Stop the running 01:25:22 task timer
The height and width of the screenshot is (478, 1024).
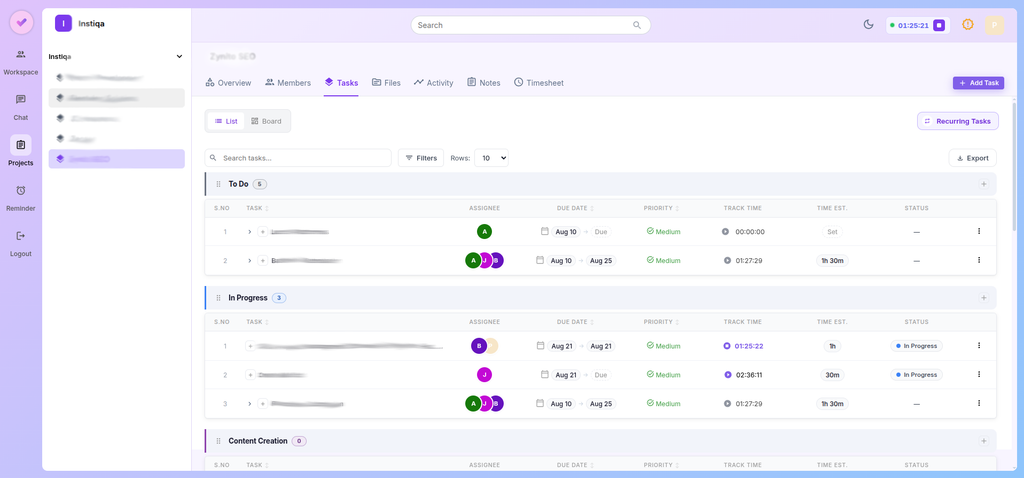coord(727,346)
